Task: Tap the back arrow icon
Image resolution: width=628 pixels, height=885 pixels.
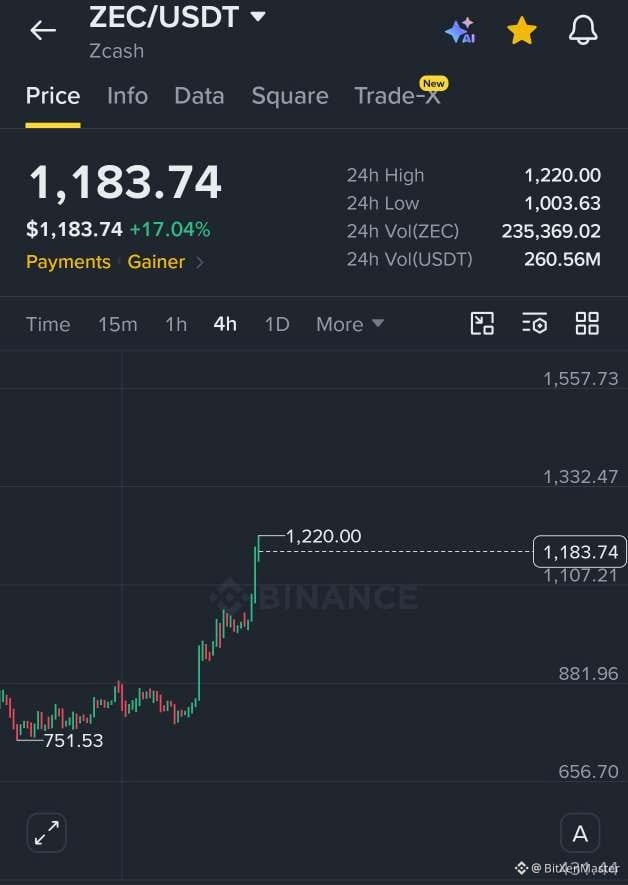Action: click(43, 30)
